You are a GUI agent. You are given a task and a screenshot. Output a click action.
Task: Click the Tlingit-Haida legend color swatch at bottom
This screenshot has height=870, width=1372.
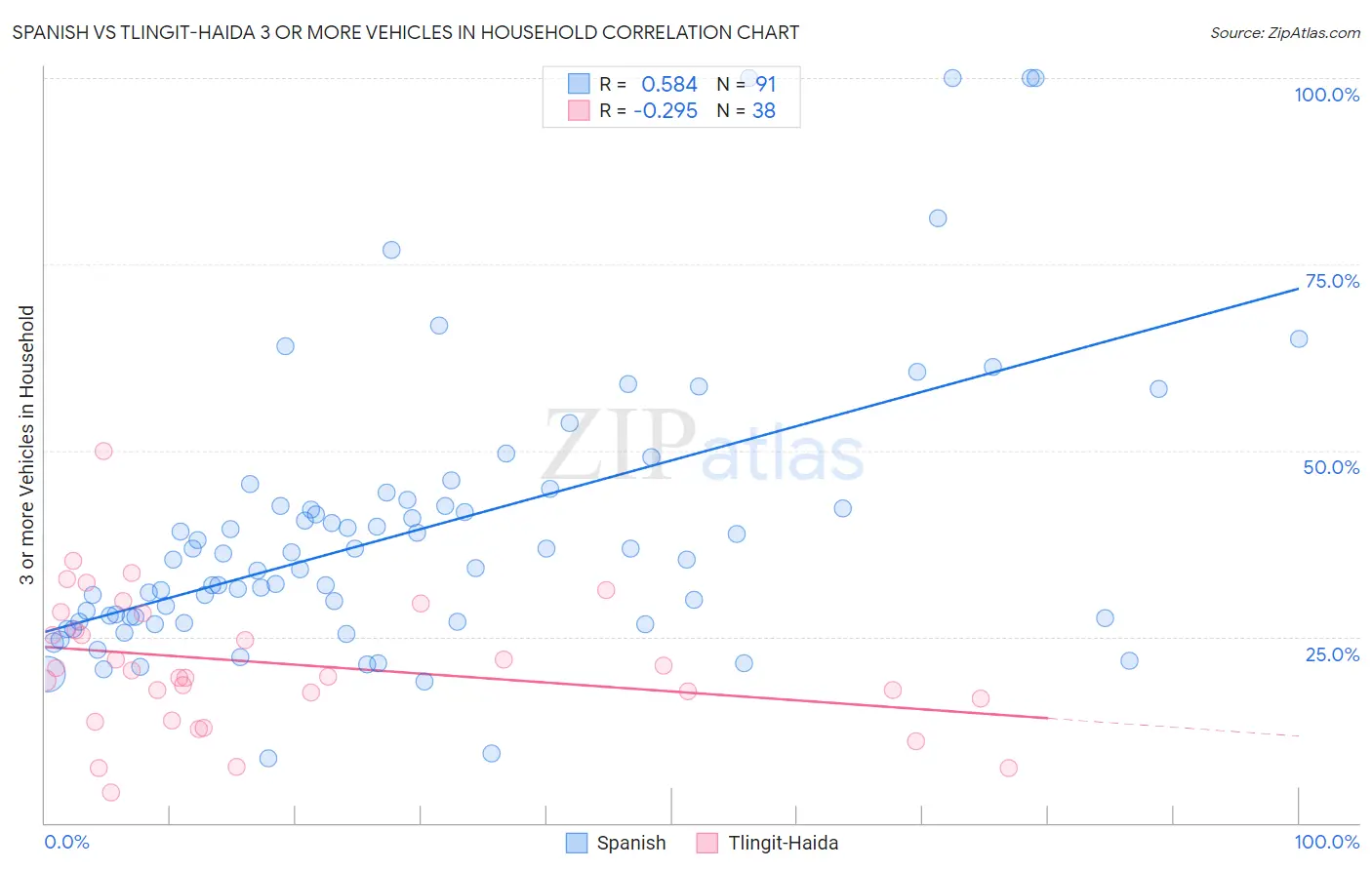point(707,843)
